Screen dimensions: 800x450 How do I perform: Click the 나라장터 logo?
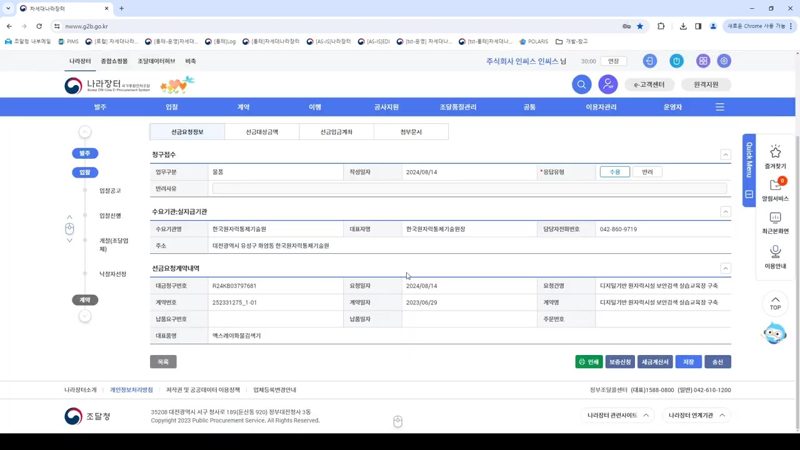click(108, 85)
